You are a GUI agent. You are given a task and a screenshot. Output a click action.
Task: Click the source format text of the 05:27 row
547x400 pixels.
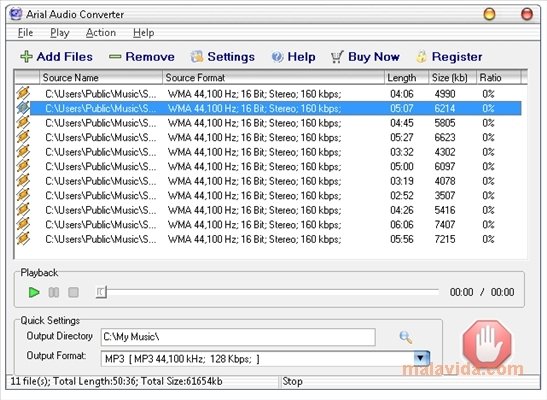point(254,138)
